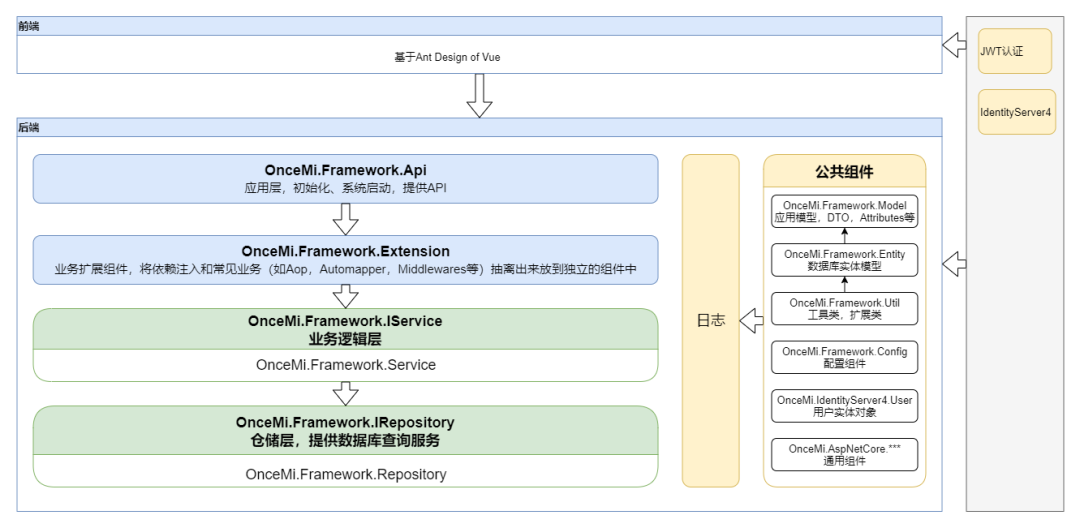
Task: Click the large down arrow between 前端 and 后端
Action: tap(480, 95)
